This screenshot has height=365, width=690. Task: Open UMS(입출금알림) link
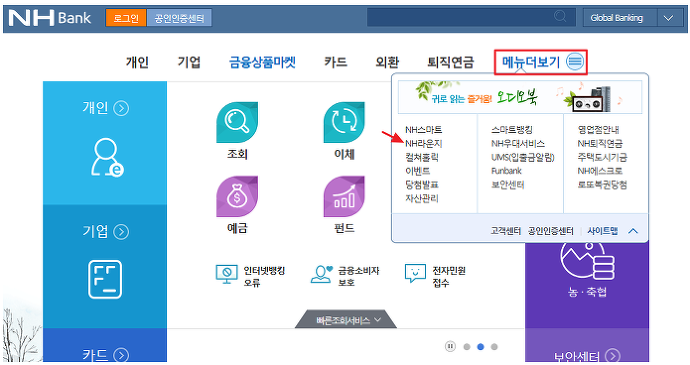(x=523, y=157)
